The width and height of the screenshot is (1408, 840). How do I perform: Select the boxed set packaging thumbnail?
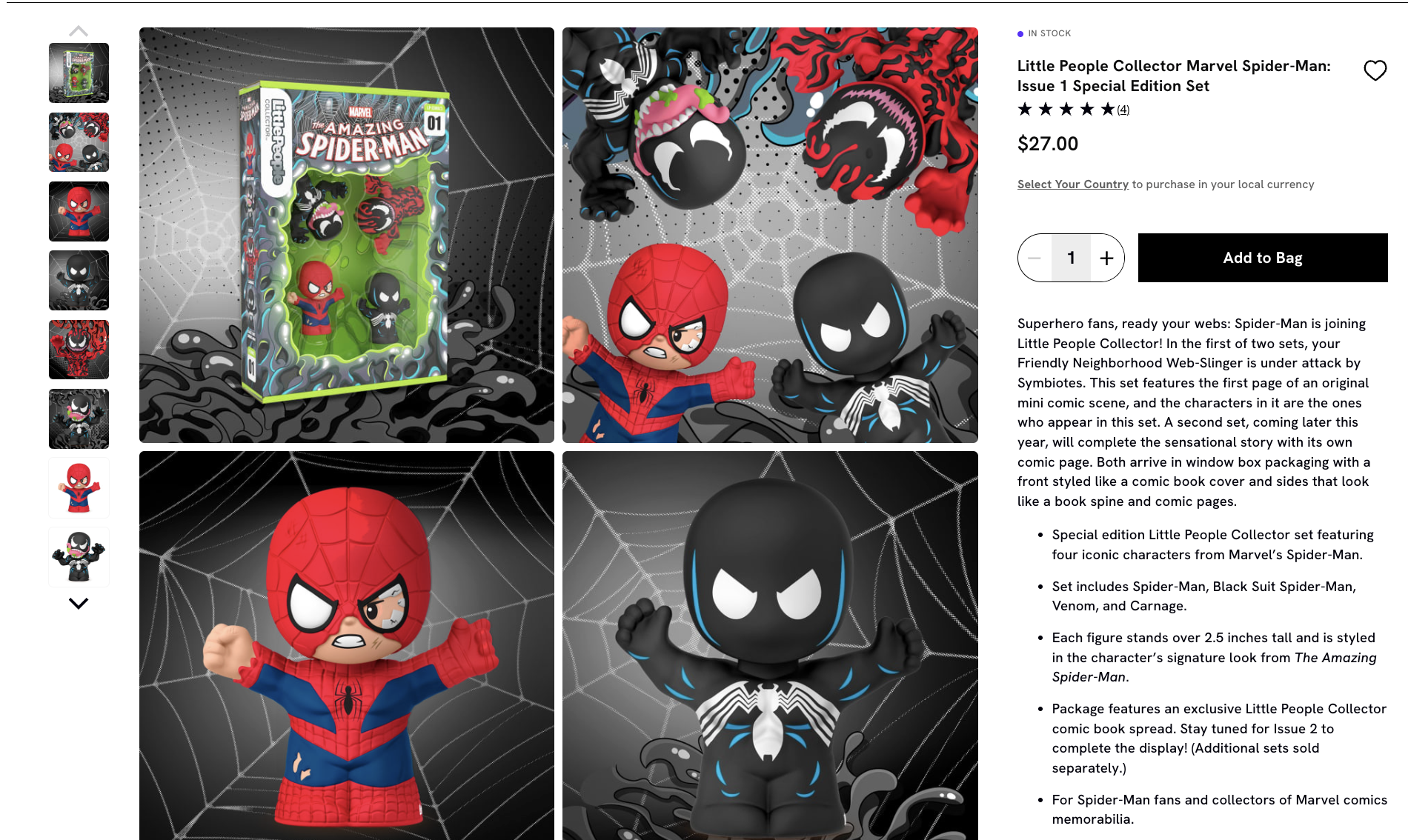79,73
